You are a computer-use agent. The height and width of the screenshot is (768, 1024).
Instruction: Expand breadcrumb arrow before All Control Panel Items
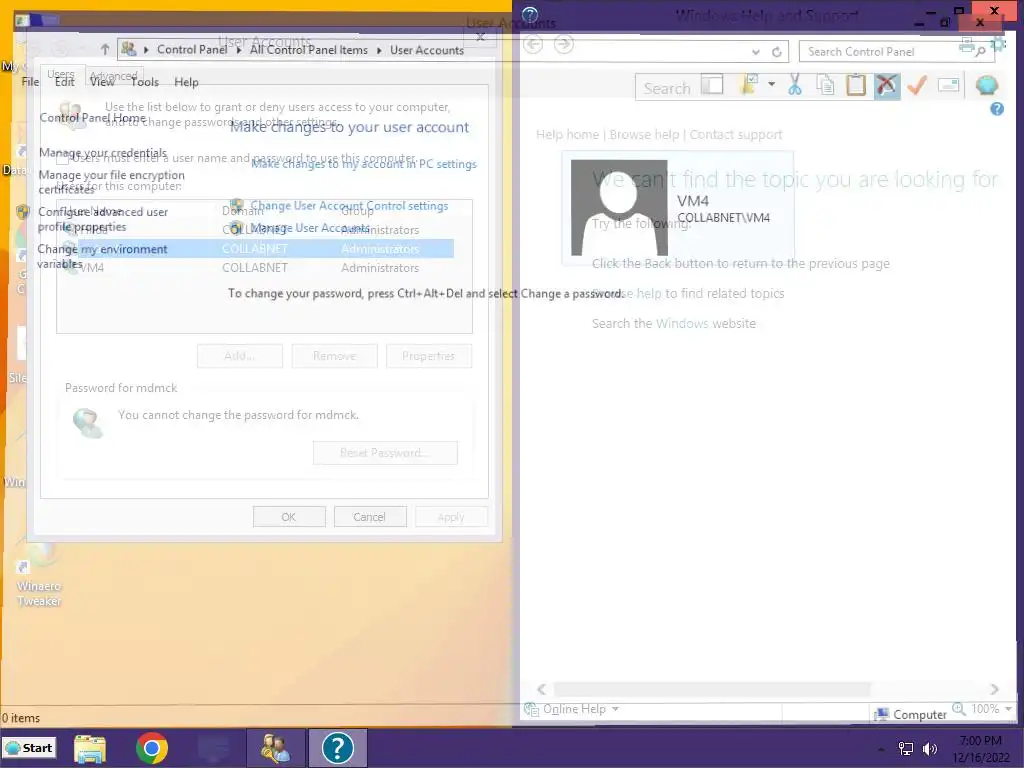[x=239, y=50]
